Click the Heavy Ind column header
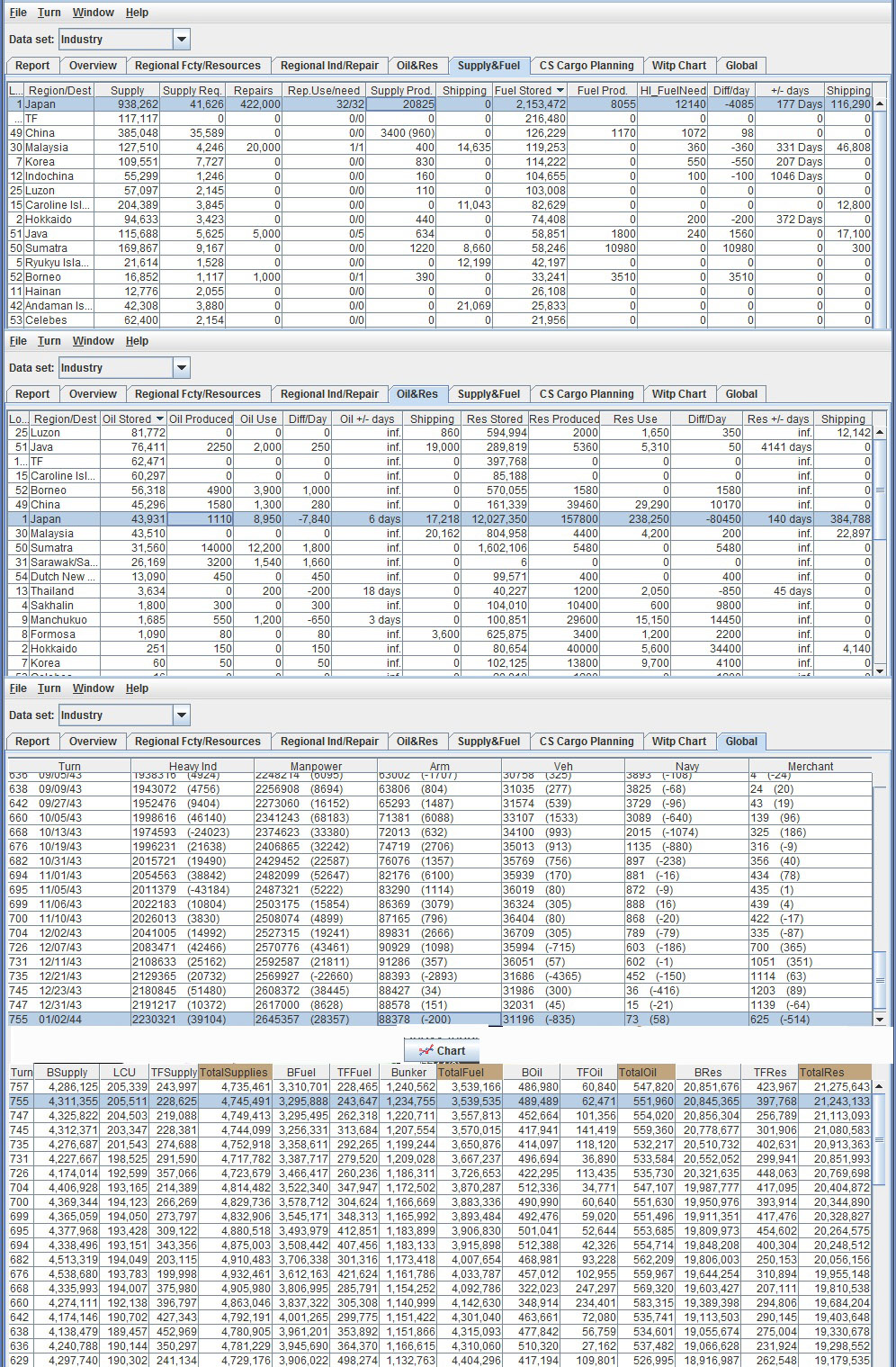Image resolution: width=896 pixels, height=1367 pixels. click(193, 767)
